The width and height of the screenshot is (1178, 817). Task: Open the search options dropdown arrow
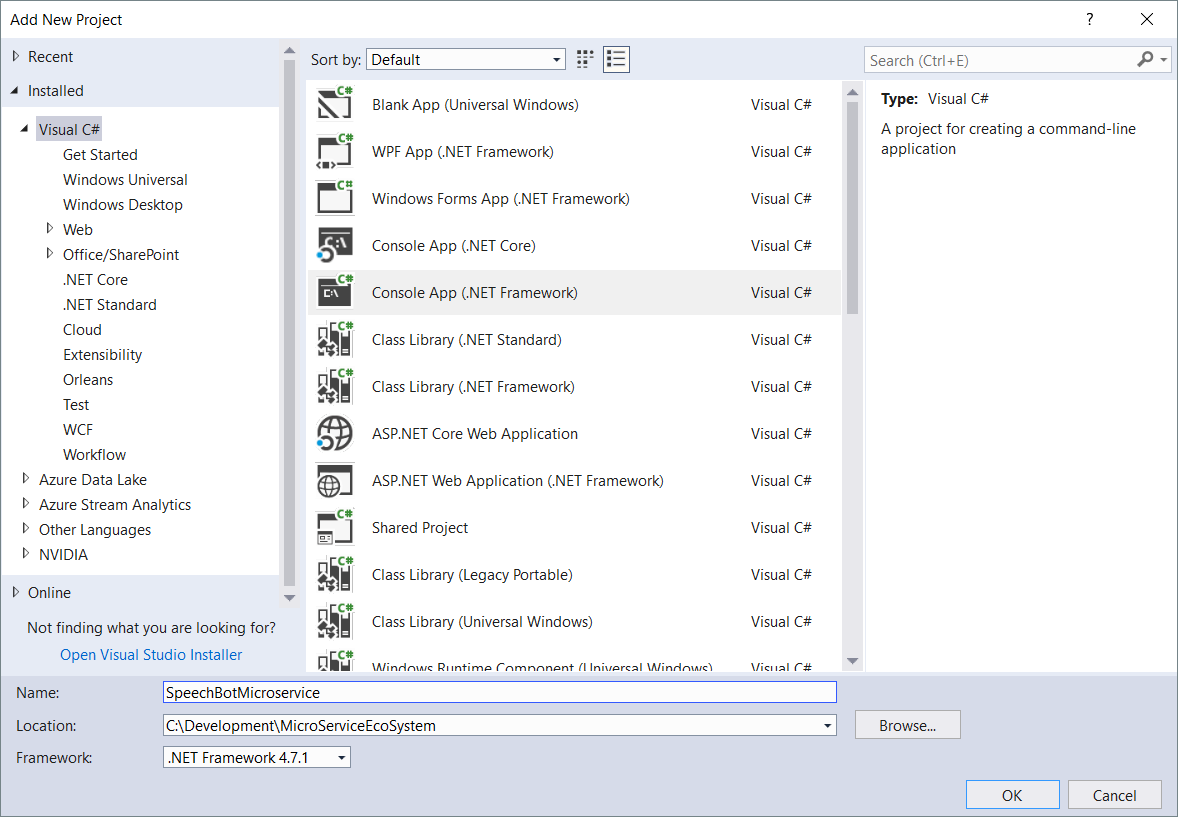(1163, 59)
